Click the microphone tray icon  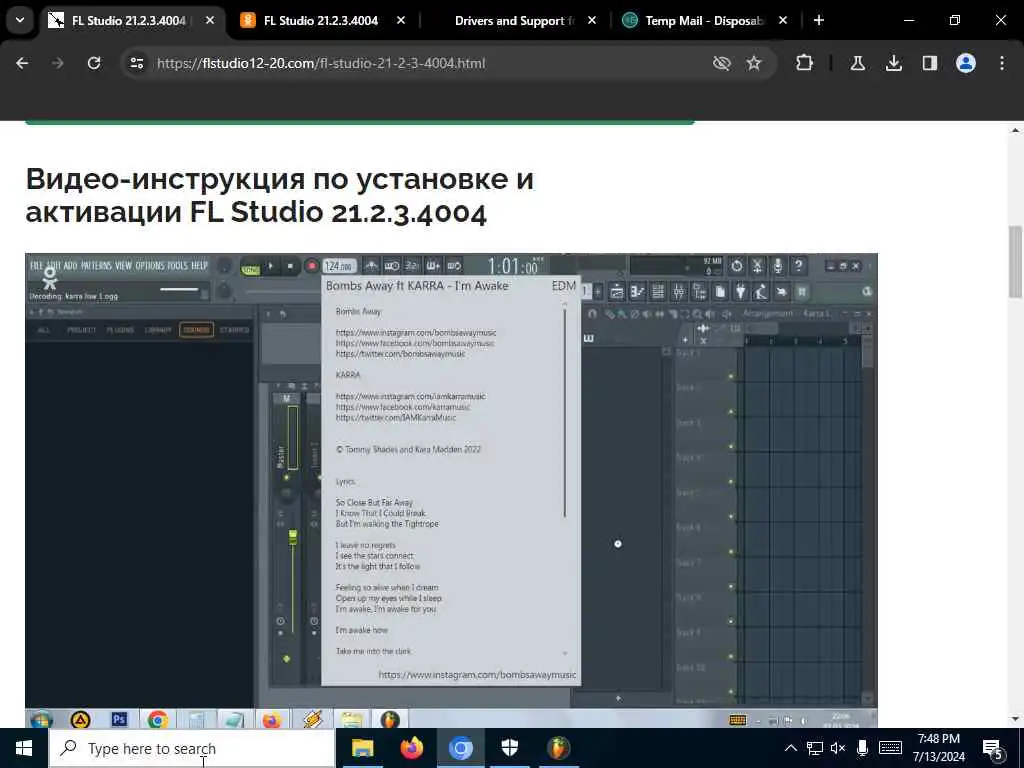click(x=862, y=748)
